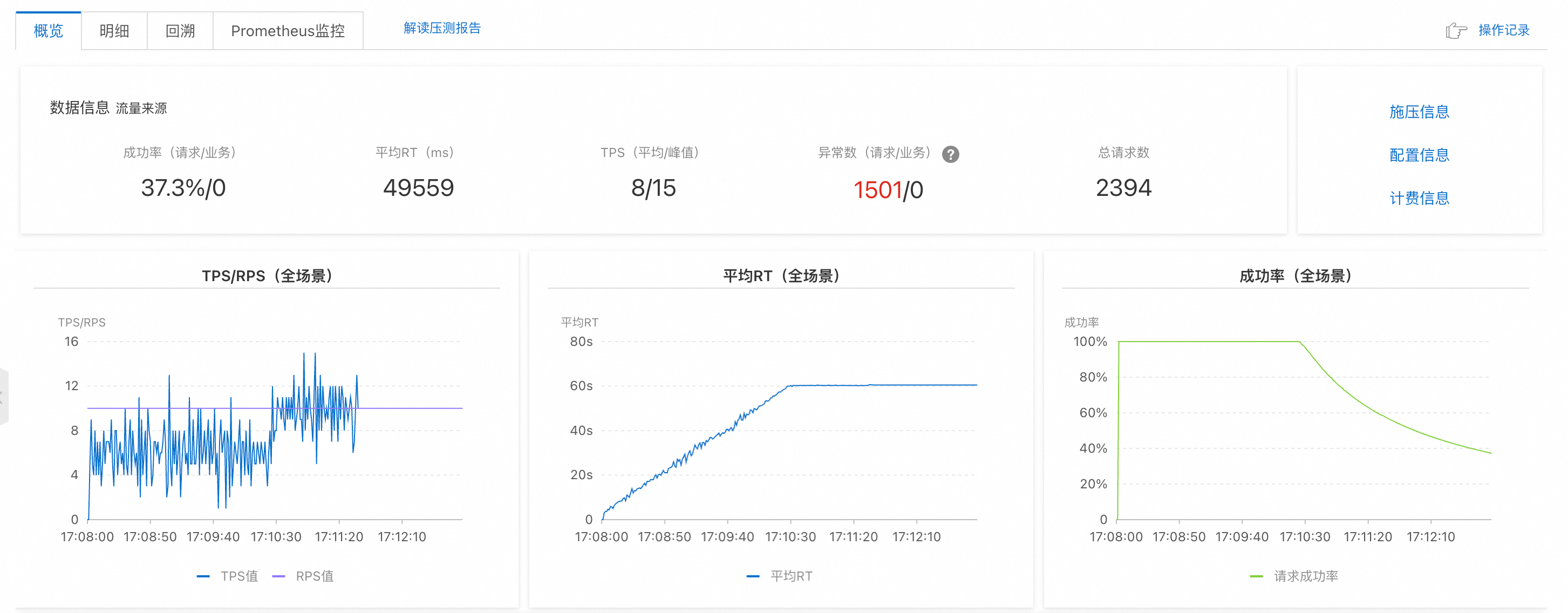The image size is (1568, 613).
Task: Open the Prometheus监控 tab
Action: 288,31
